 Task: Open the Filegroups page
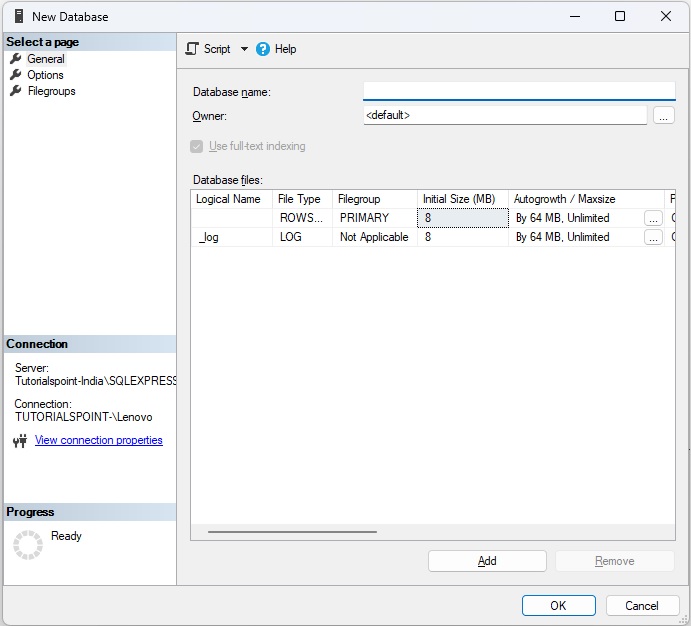52,91
